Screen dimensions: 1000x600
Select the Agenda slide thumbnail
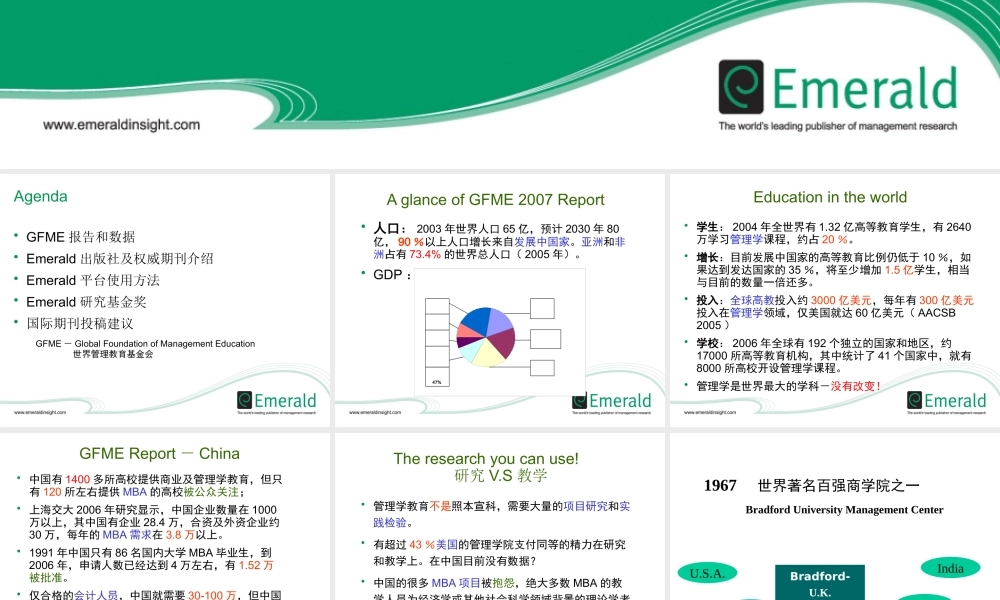165,300
